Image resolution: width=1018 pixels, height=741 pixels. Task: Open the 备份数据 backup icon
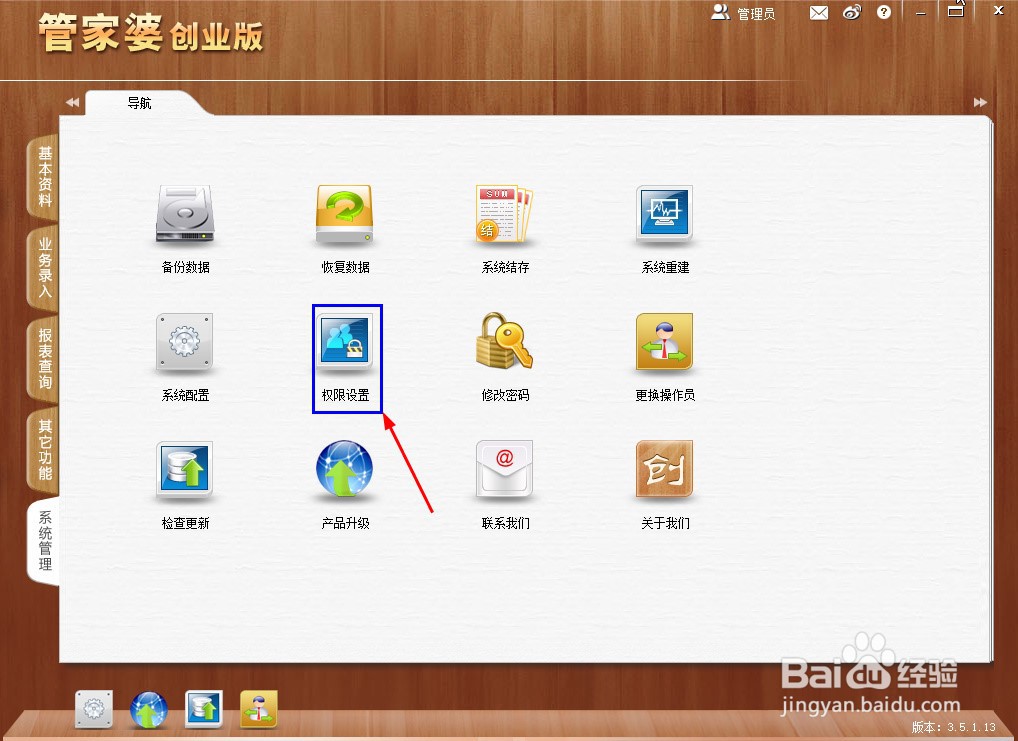pos(185,214)
